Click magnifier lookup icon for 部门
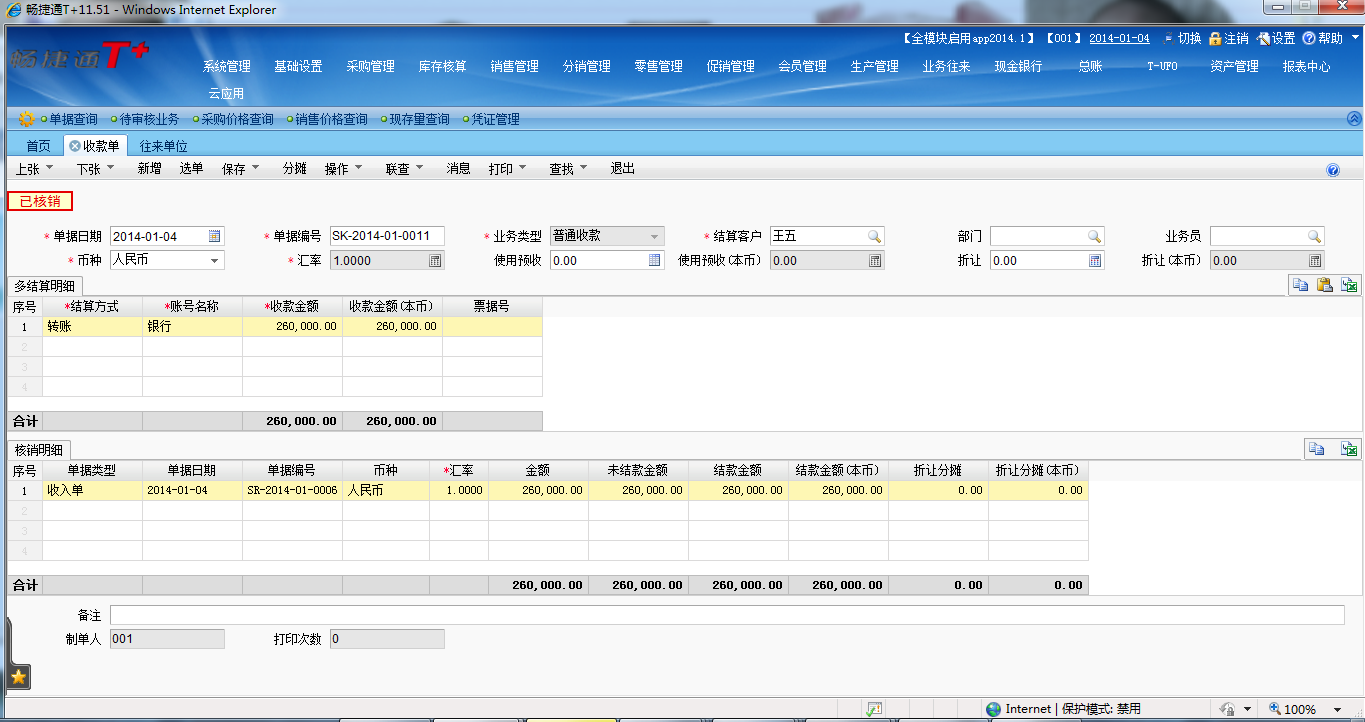The width and height of the screenshot is (1365, 722). click(x=1094, y=236)
